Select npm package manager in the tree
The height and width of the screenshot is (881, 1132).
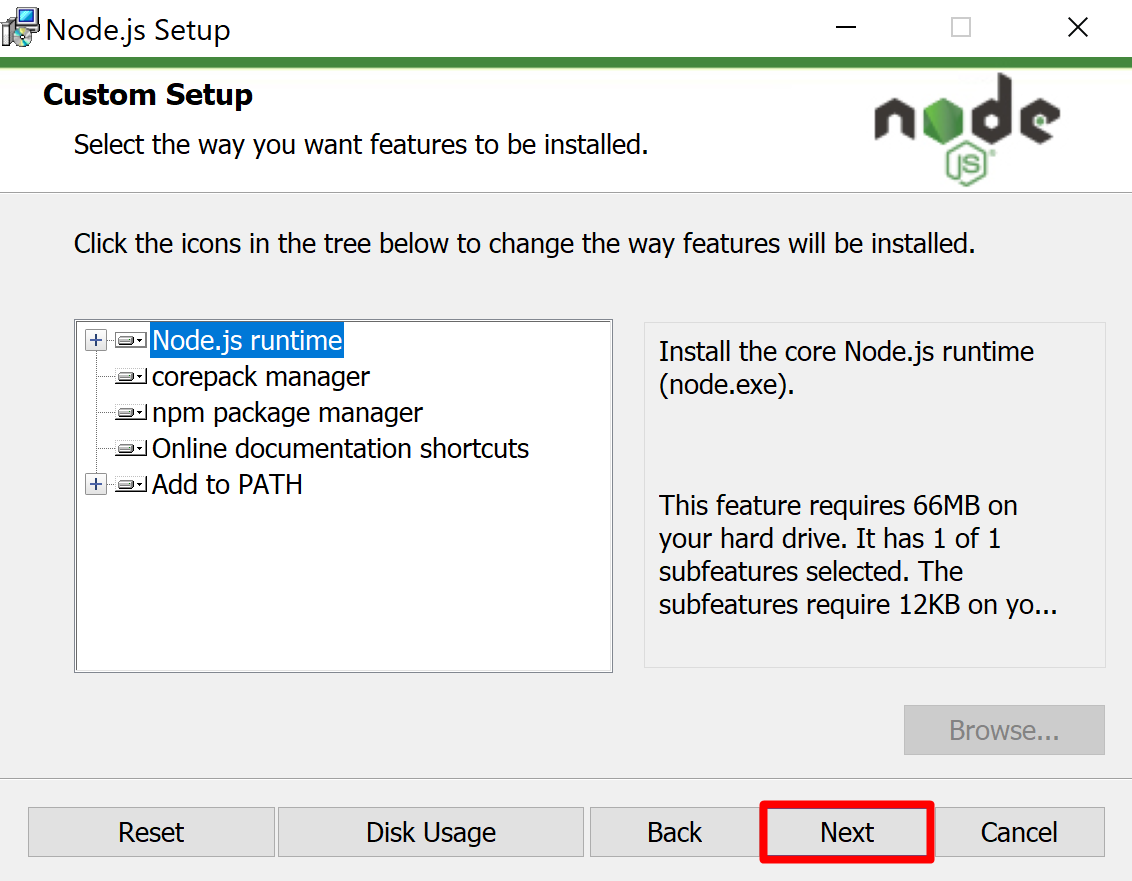tap(287, 413)
